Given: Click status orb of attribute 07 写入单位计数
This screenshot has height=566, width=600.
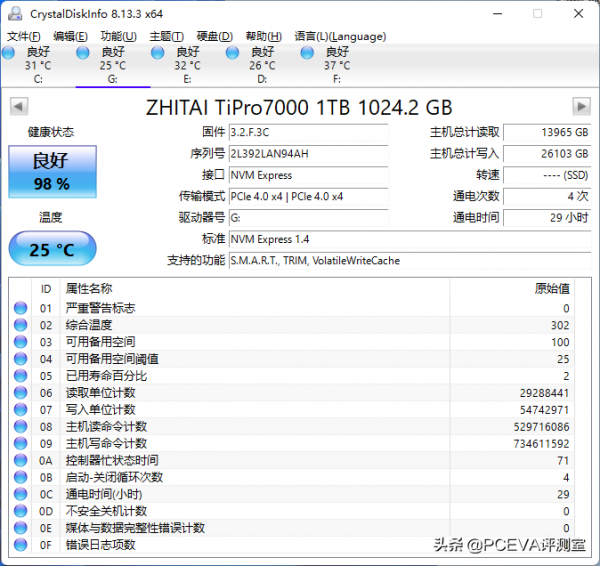Looking at the screenshot, I should point(21,409).
